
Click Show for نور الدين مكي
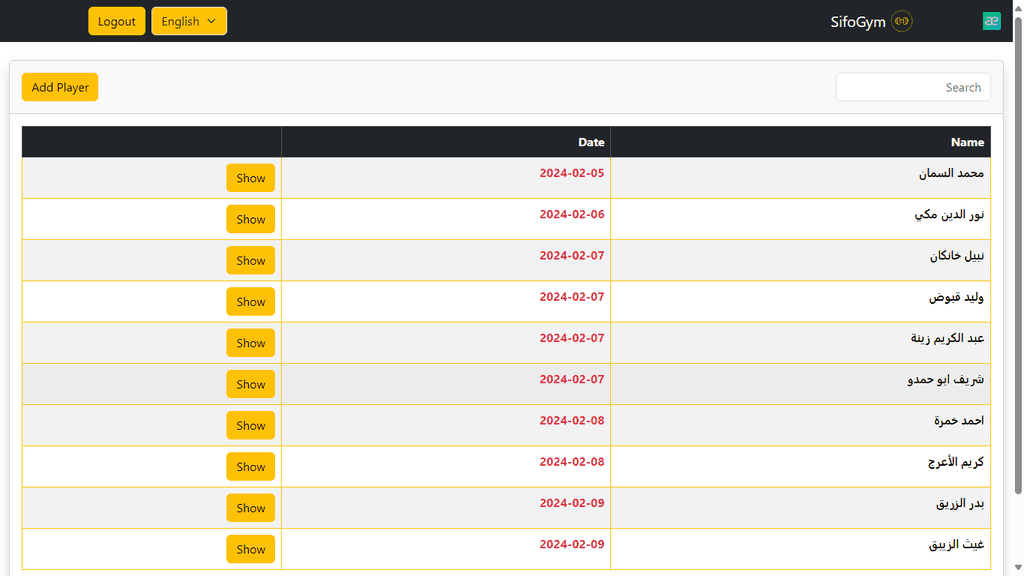pos(251,219)
